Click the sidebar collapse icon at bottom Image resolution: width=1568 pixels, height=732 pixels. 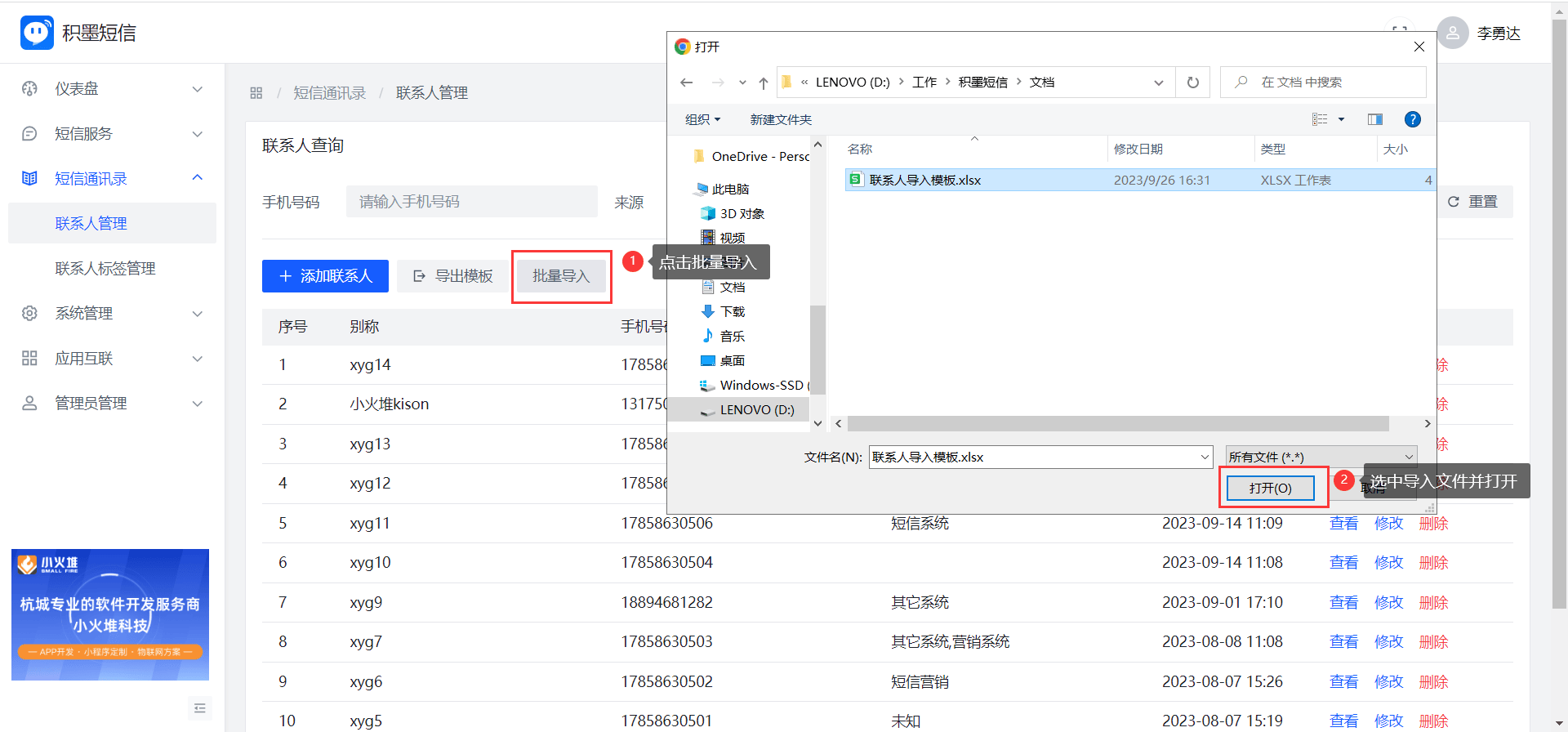pos(199,707)
